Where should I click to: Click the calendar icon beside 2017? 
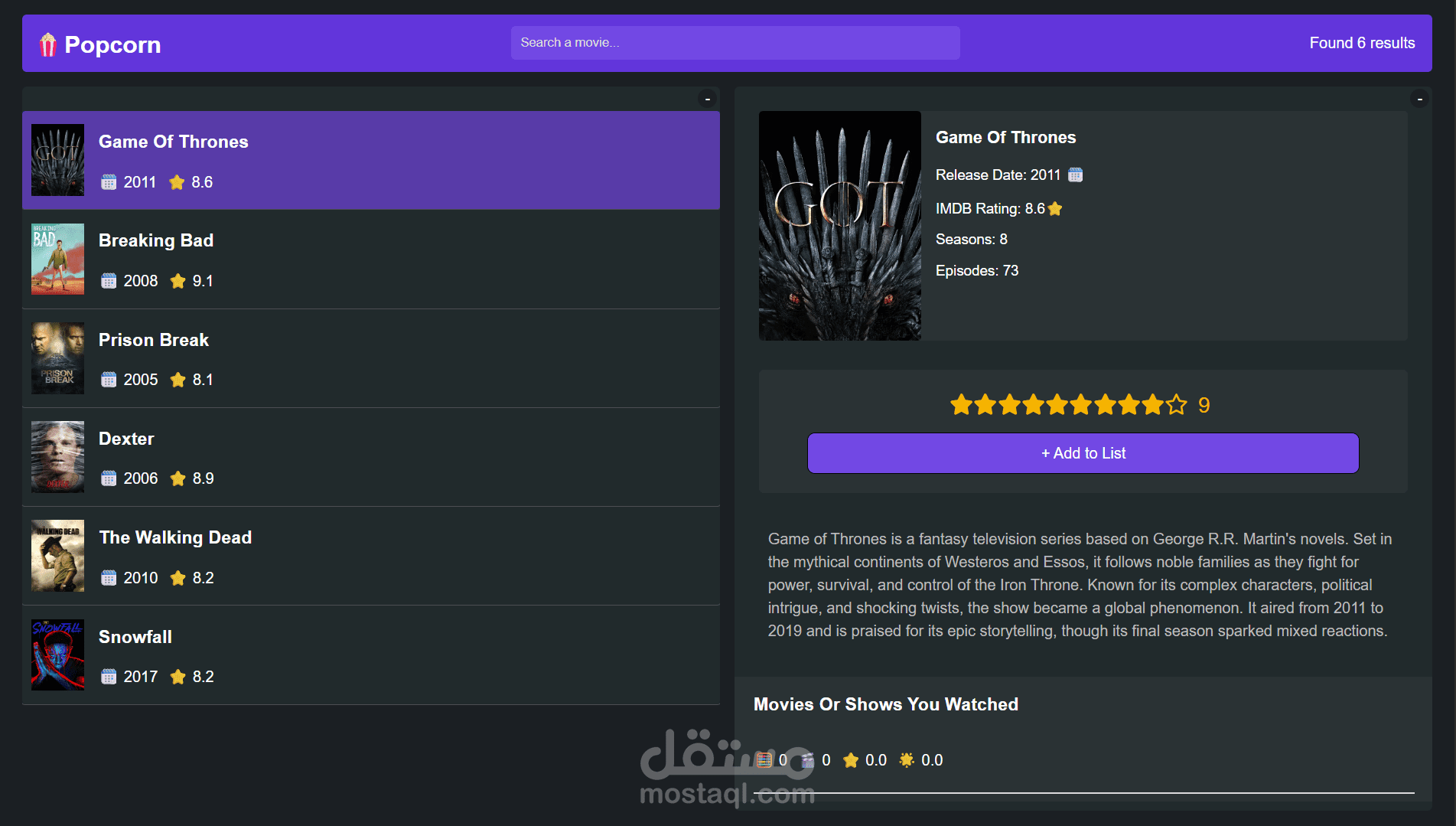109,677
